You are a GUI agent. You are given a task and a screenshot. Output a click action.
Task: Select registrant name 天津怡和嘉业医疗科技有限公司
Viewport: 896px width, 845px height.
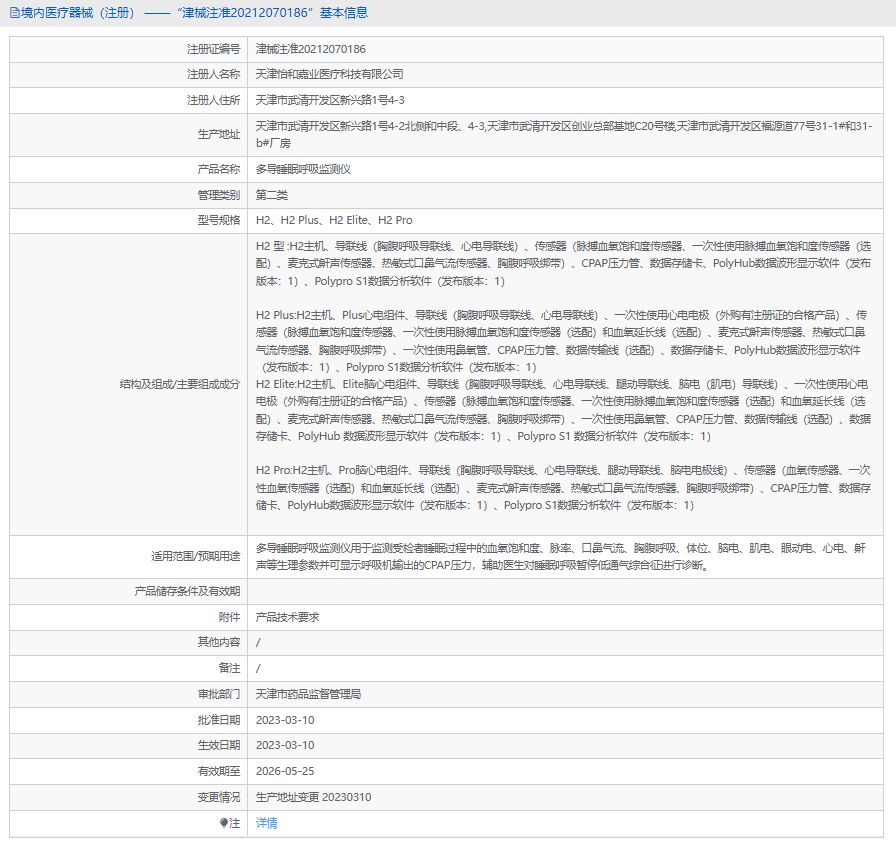[x=330, y=74]
